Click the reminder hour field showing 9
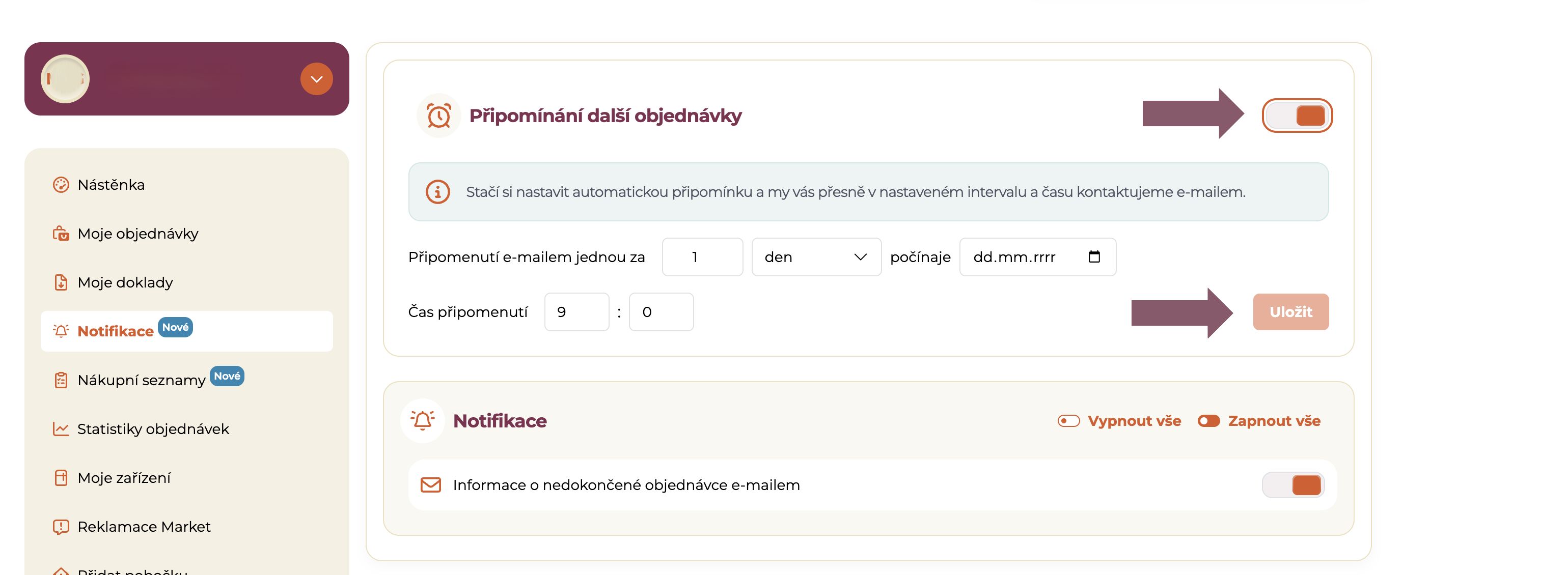The height and width of the screenshot is (575, 1568). (x=576, y=311)
